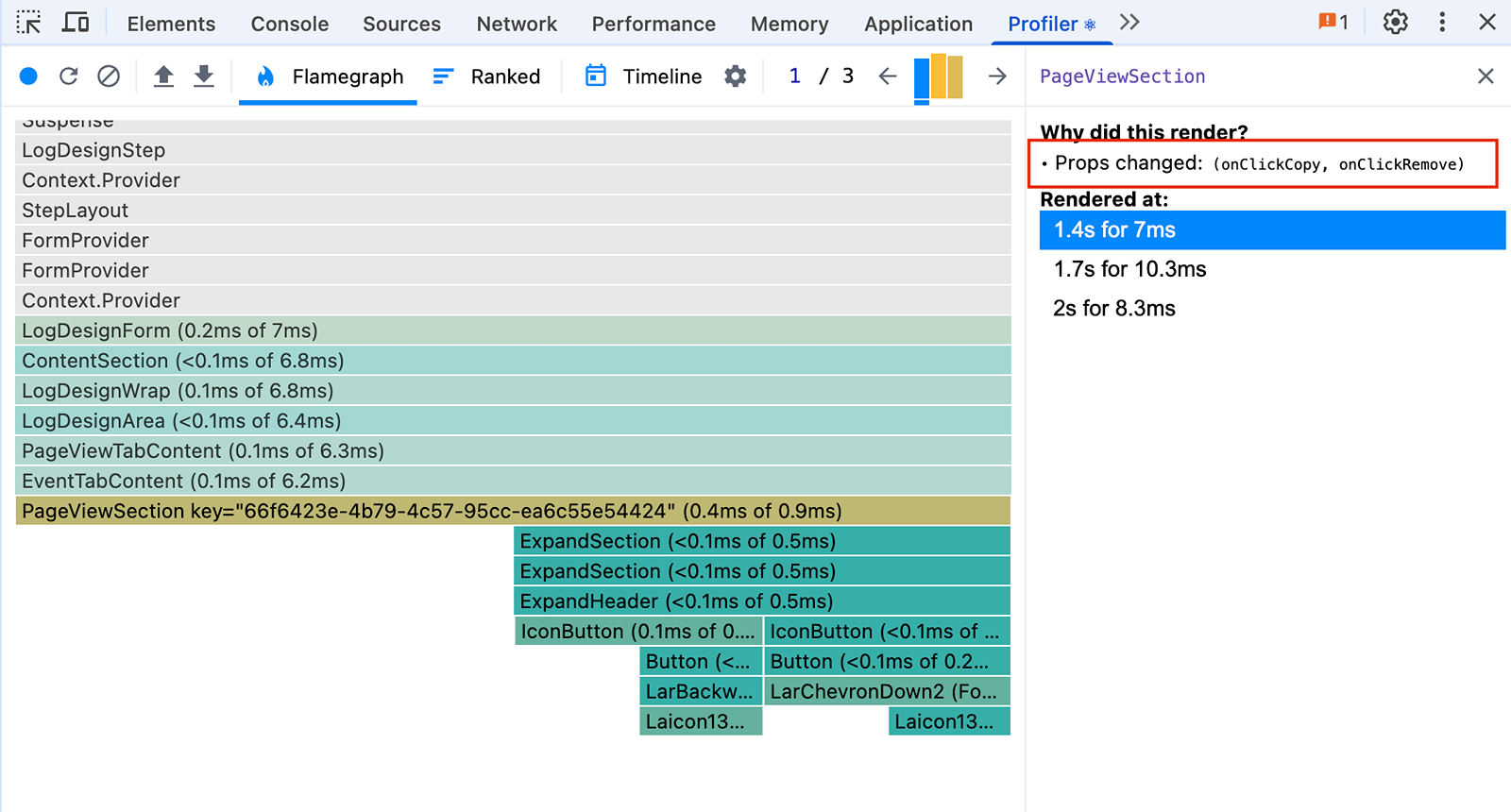Switch to the Flamegraph view

click(329, 76)
